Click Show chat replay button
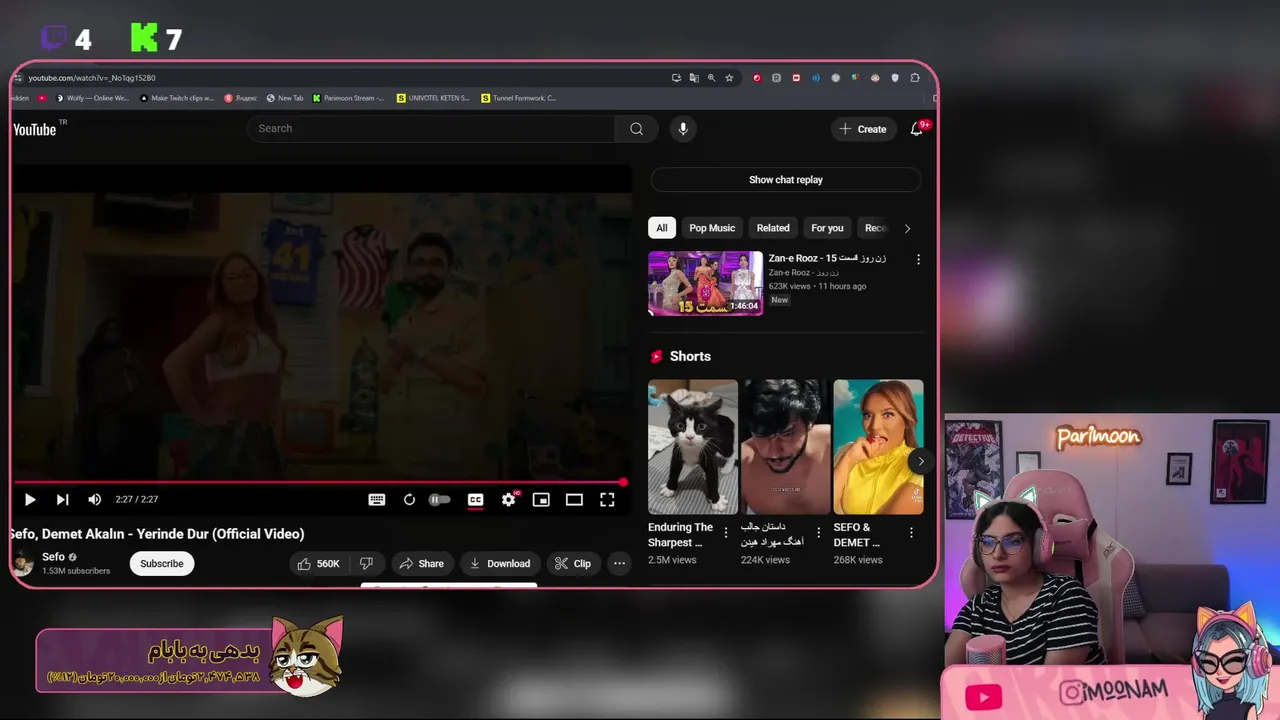This screenshot has height=720, width=1280. point(785,180)
